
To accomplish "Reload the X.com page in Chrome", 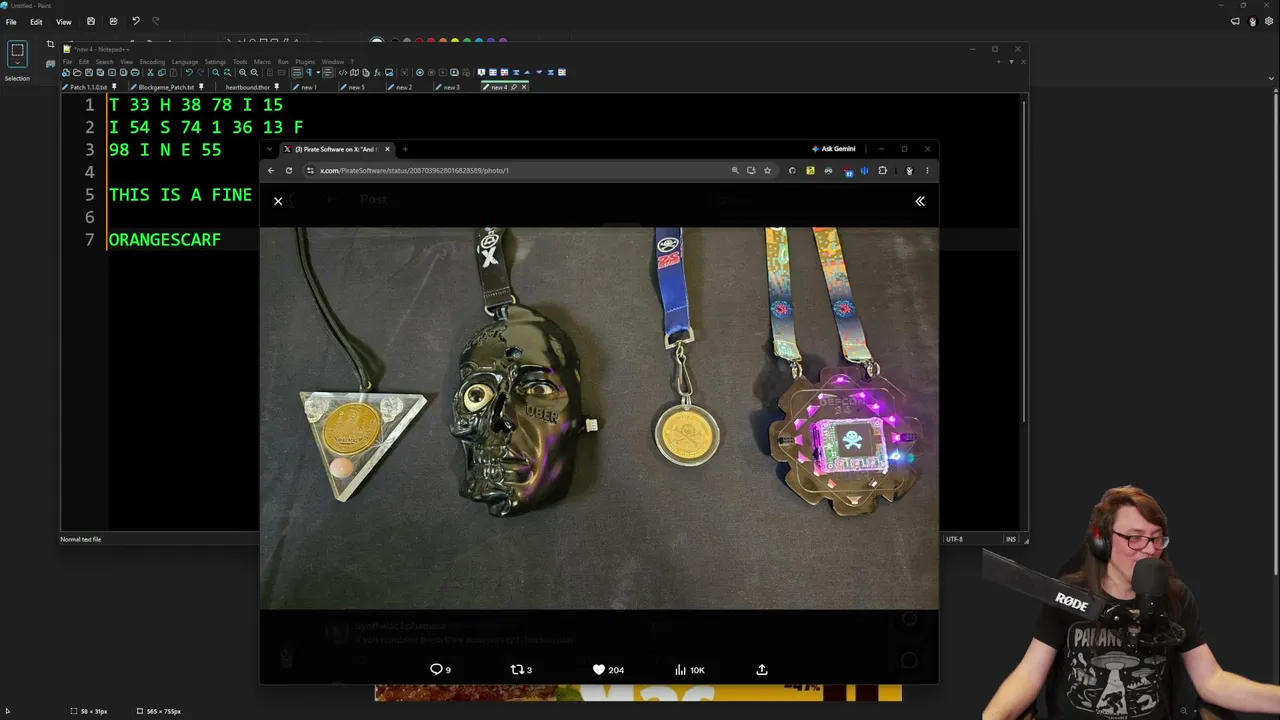I will pos(289,170).
